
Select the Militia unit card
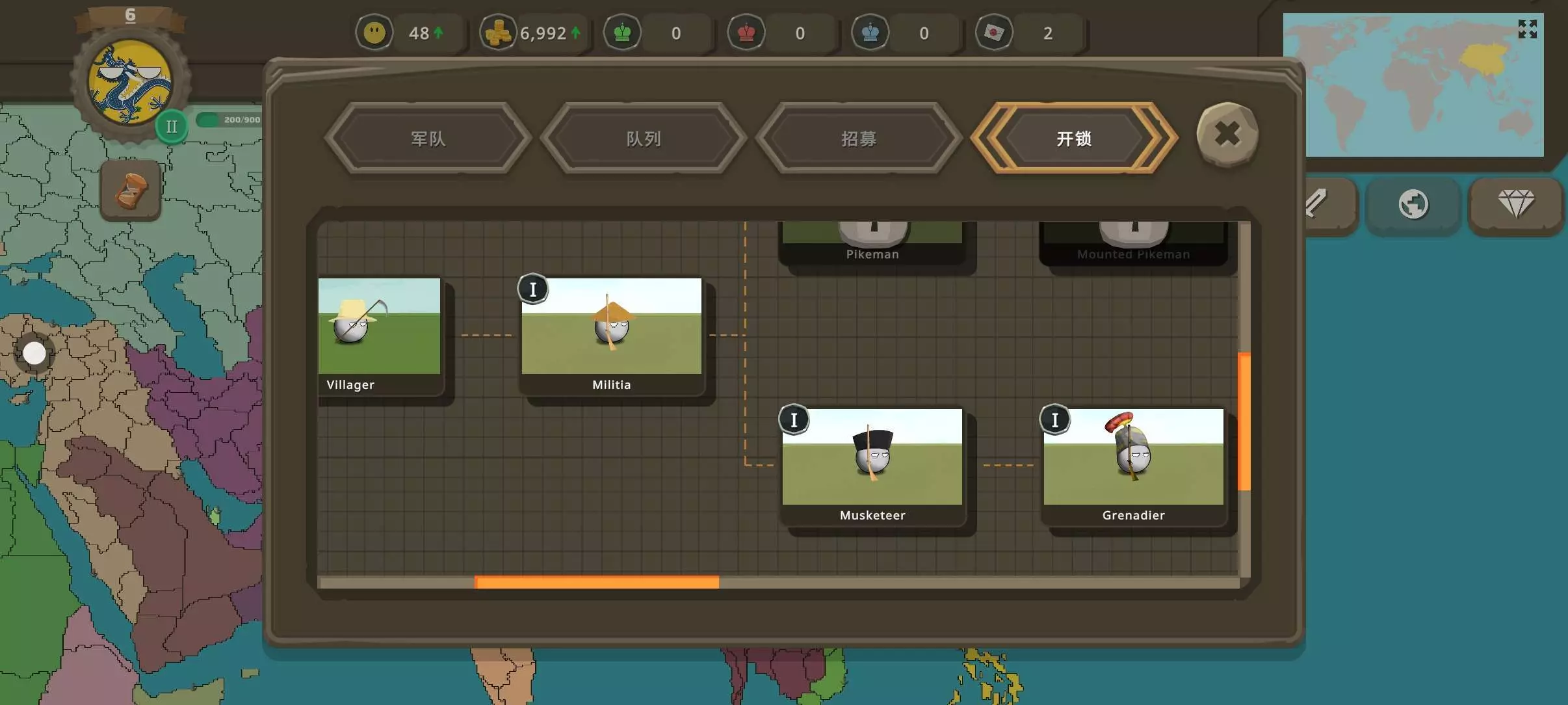coord(611,334)
